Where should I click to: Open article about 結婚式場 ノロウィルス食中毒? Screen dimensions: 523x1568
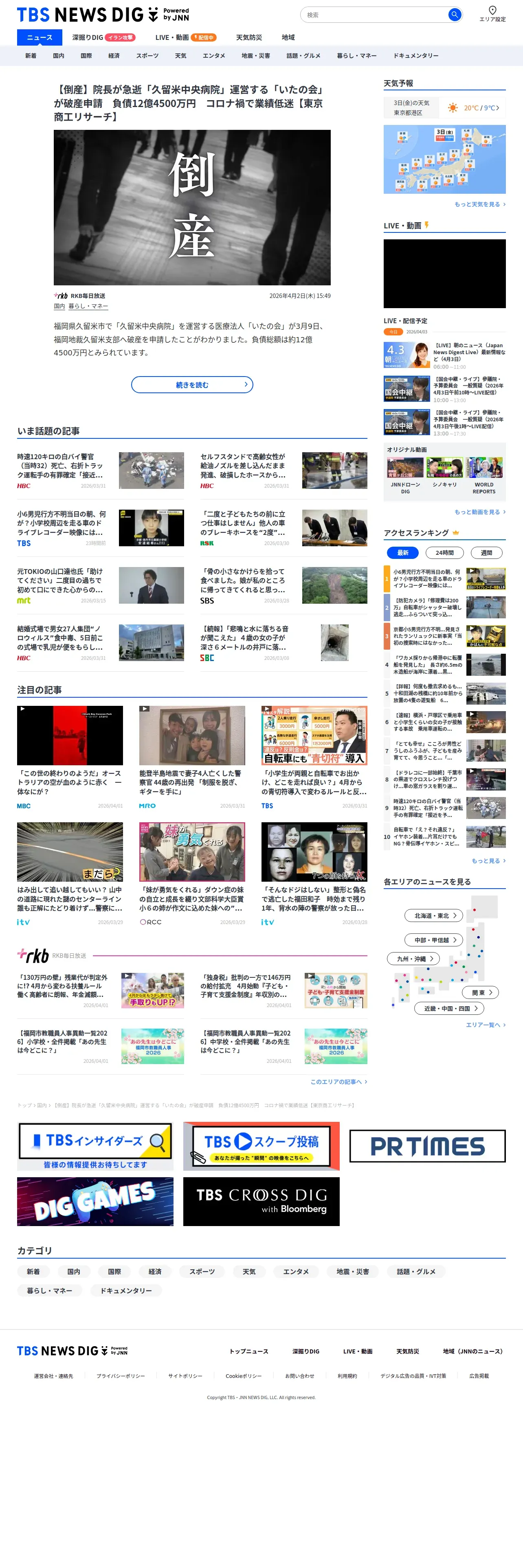[x=101, y=642]
